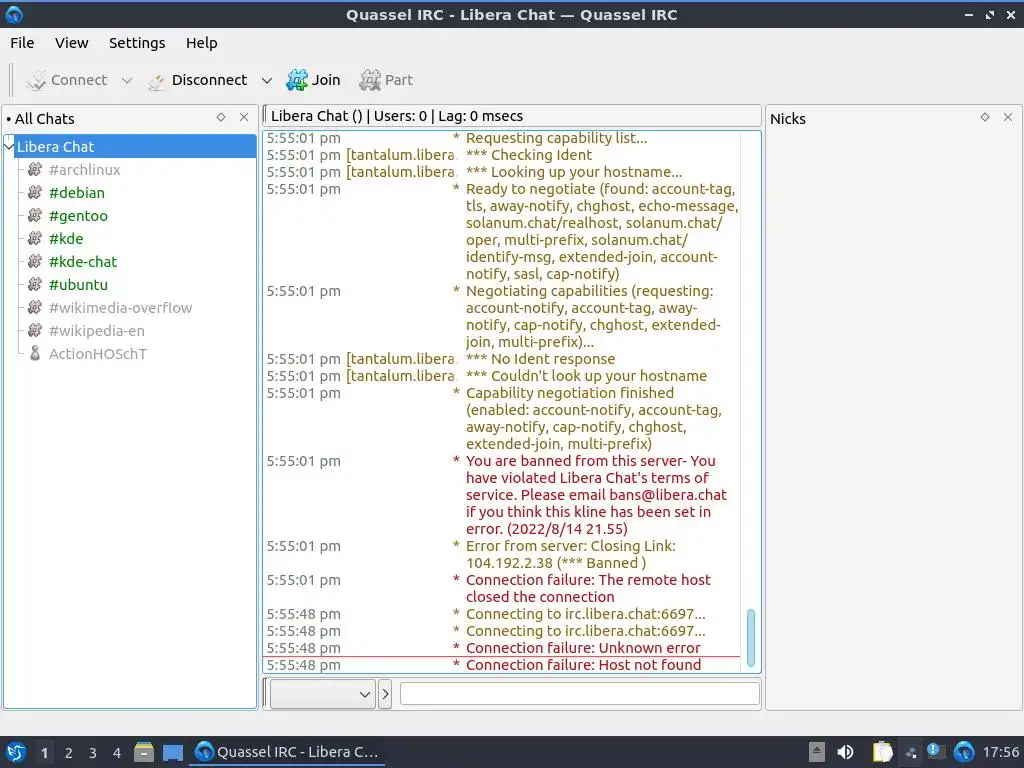Open the Help menu

click(x=201, y=43)
